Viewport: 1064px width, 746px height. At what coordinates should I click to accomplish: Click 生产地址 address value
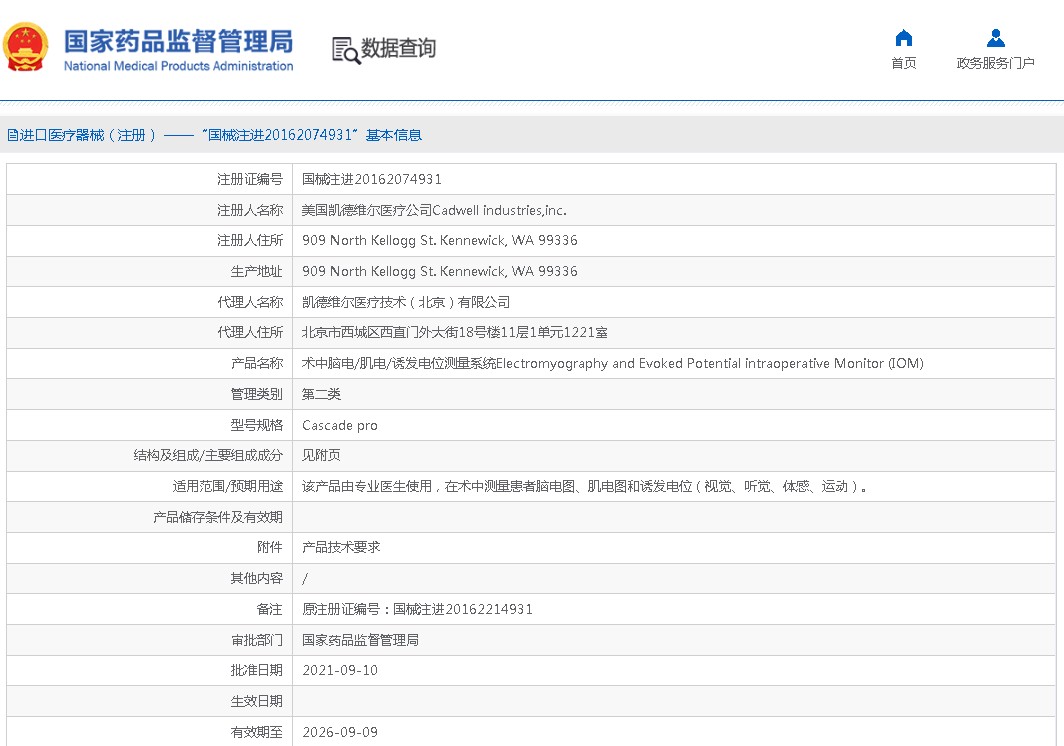[x=440, y=272]
